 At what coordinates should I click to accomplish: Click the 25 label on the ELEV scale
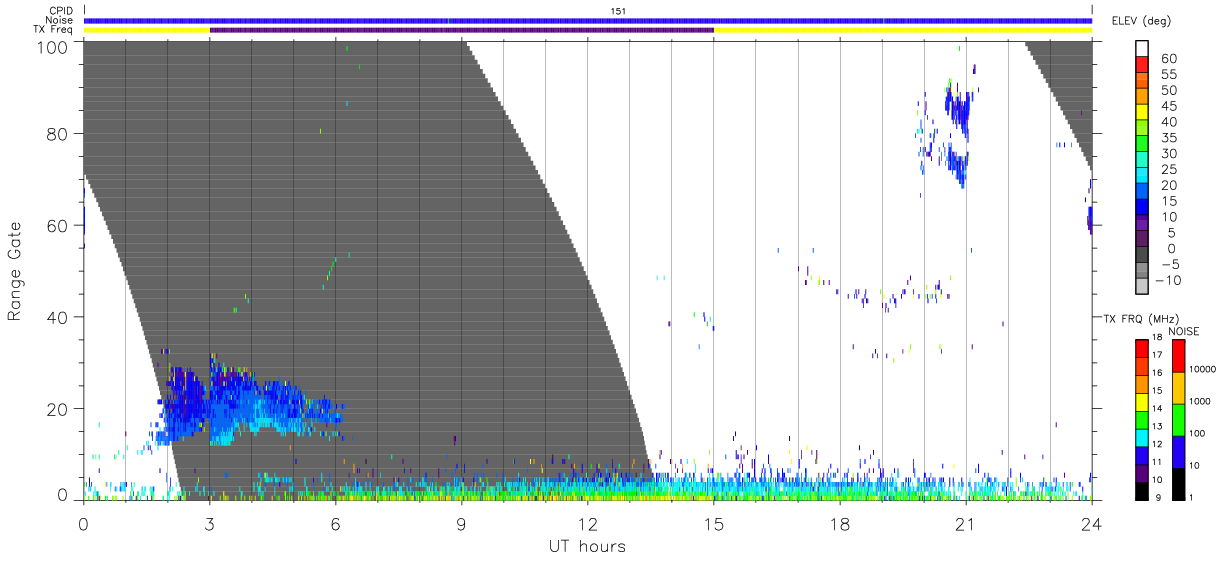1169,169
